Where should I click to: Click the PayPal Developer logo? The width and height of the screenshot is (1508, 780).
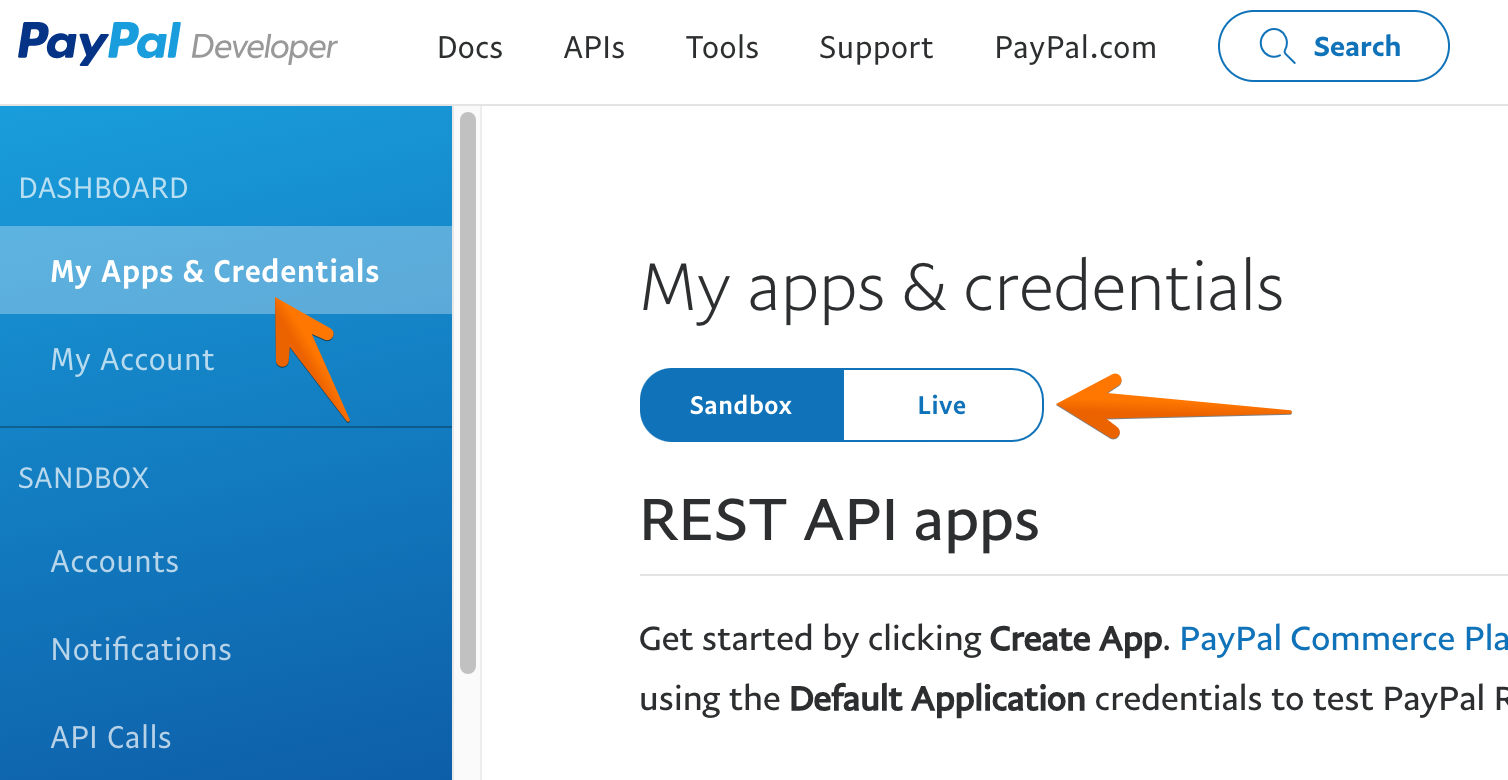pyautogui.click(x=178, y=45)
